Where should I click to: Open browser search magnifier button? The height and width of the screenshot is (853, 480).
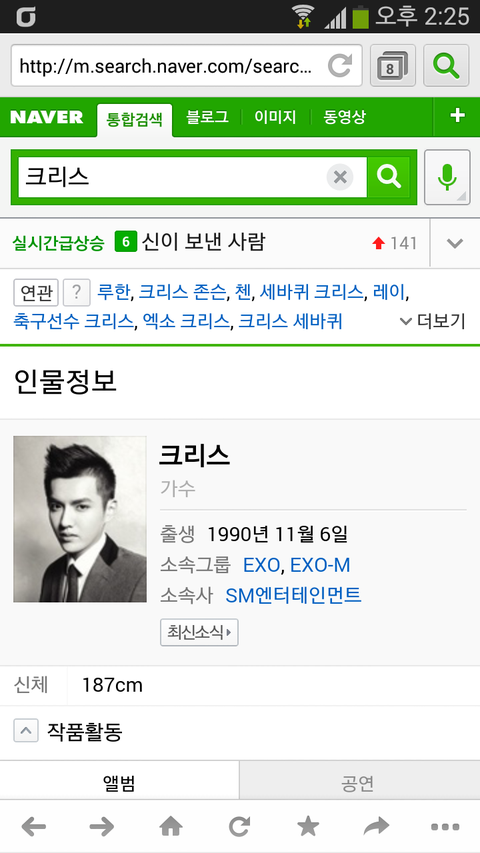(446, 66)
